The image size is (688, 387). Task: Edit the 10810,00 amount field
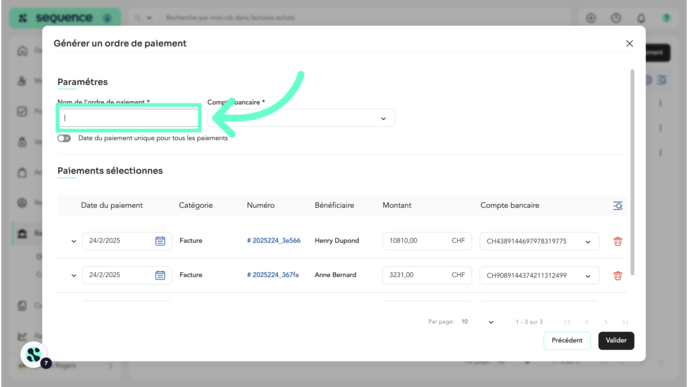coord(427,241)
